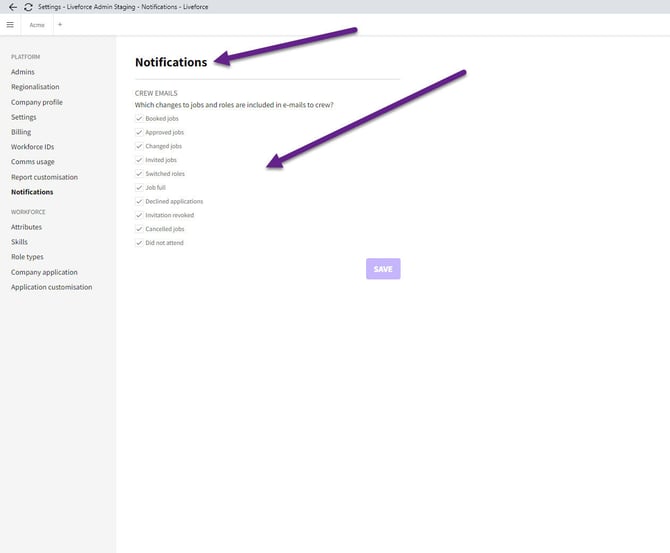
Task: Open Attributes under Workforce
Action: pyautogui.click(x=26, y=227)
